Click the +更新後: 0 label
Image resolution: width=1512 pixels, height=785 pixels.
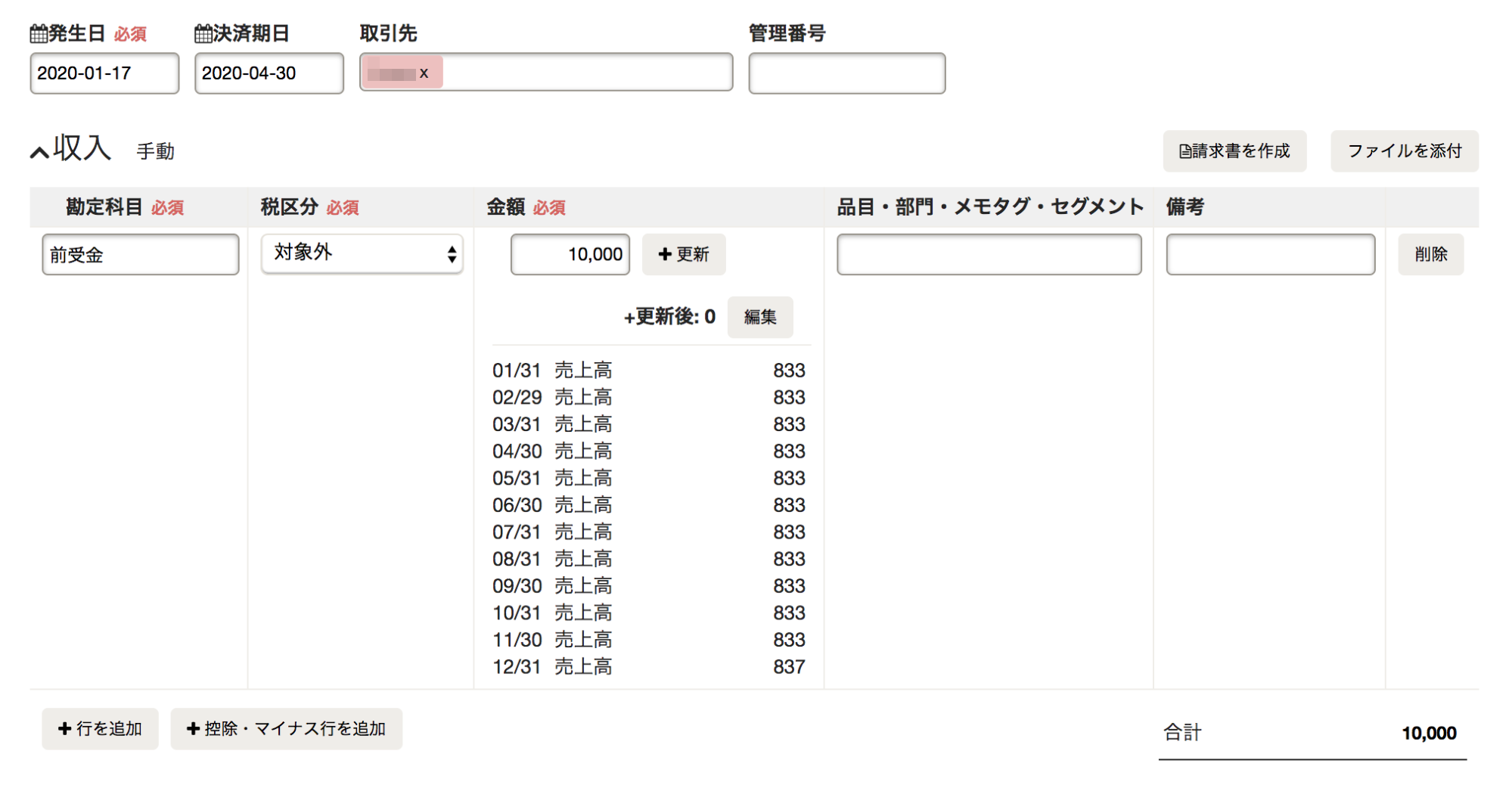[x=669, y=317]
